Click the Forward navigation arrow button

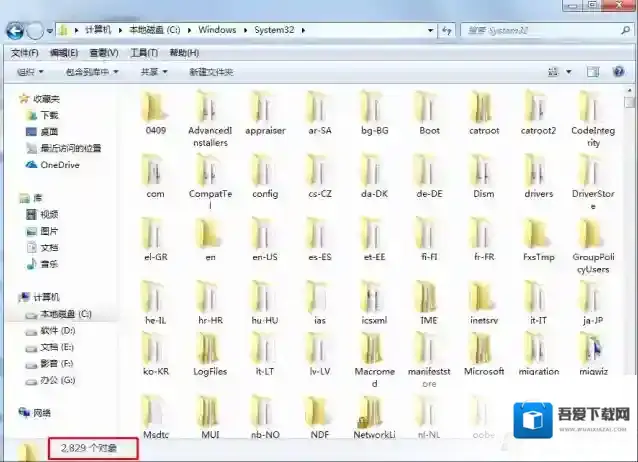(x=35, y=31)
